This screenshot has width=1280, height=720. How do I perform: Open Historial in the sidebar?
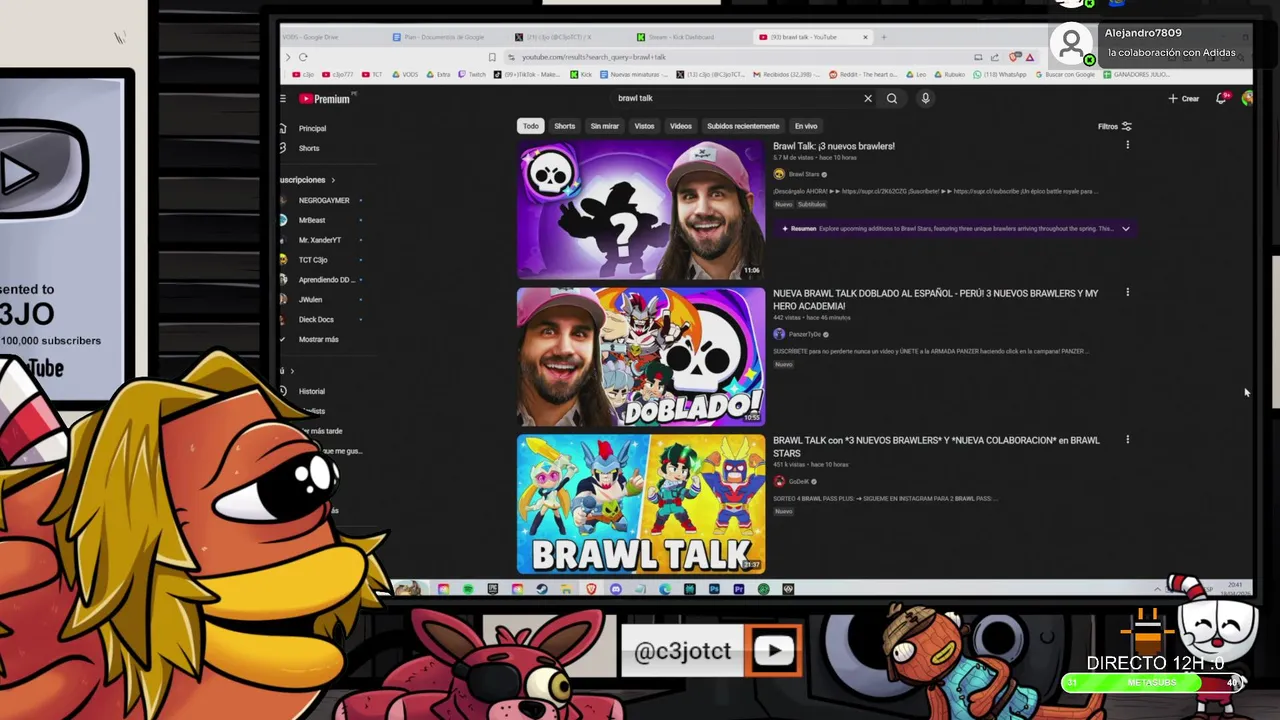[311, 391]
